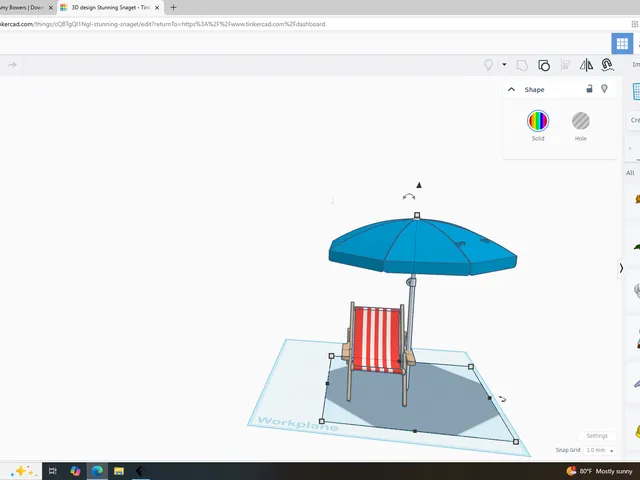The width and height of the screenshot is (640, 480).
Task: Open the workplane Settings button
Action: click(597, 436)
